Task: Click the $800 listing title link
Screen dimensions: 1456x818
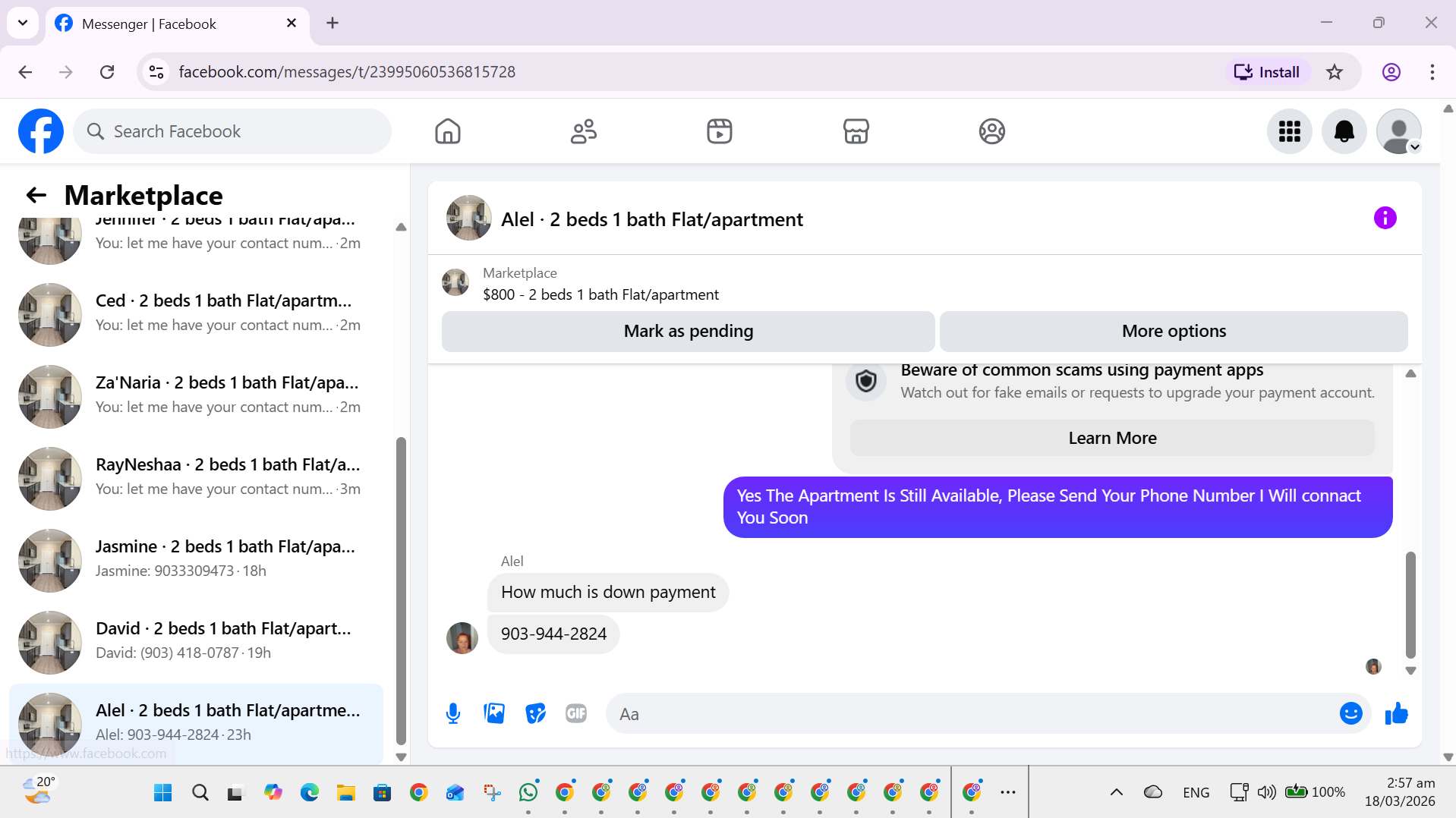Action: pyautogui.click(x=600, y=294)
